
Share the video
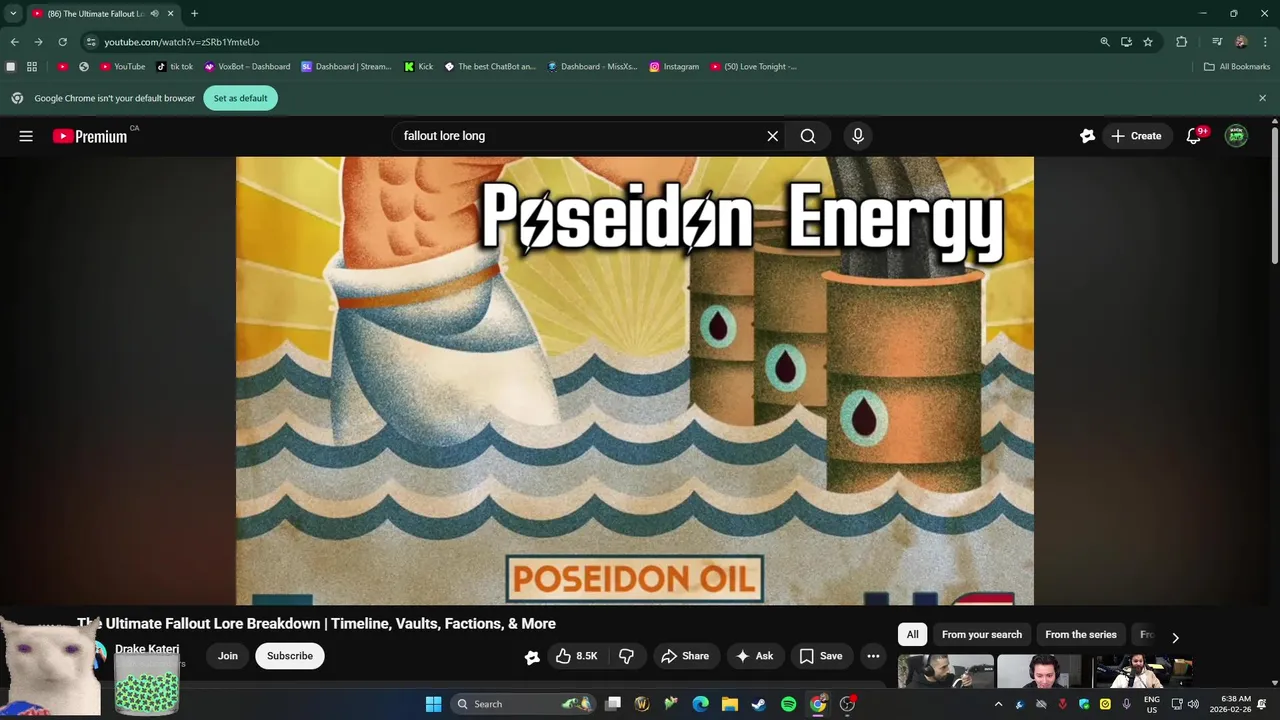point(685,656)
